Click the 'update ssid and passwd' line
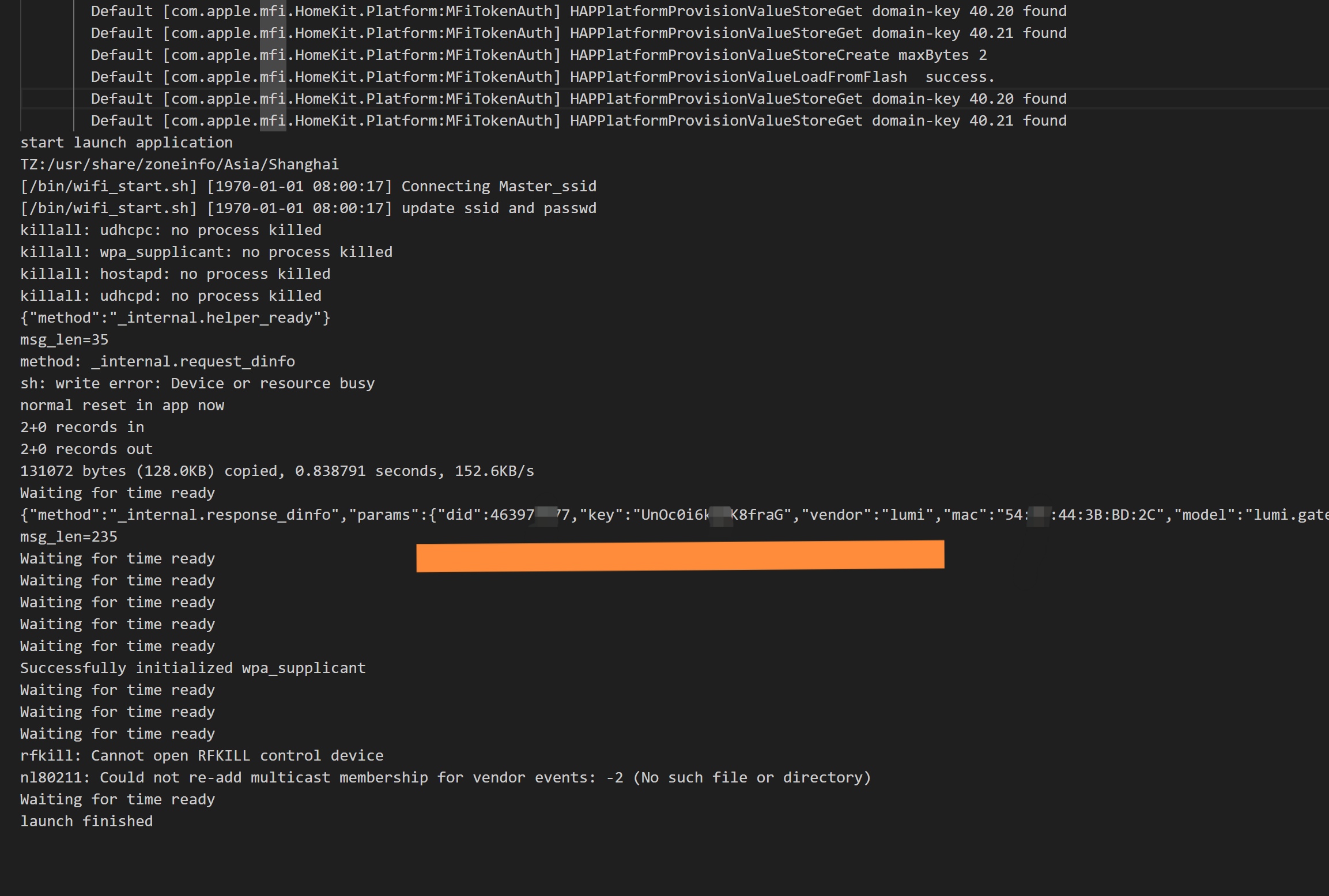 [x=308, y=208]
